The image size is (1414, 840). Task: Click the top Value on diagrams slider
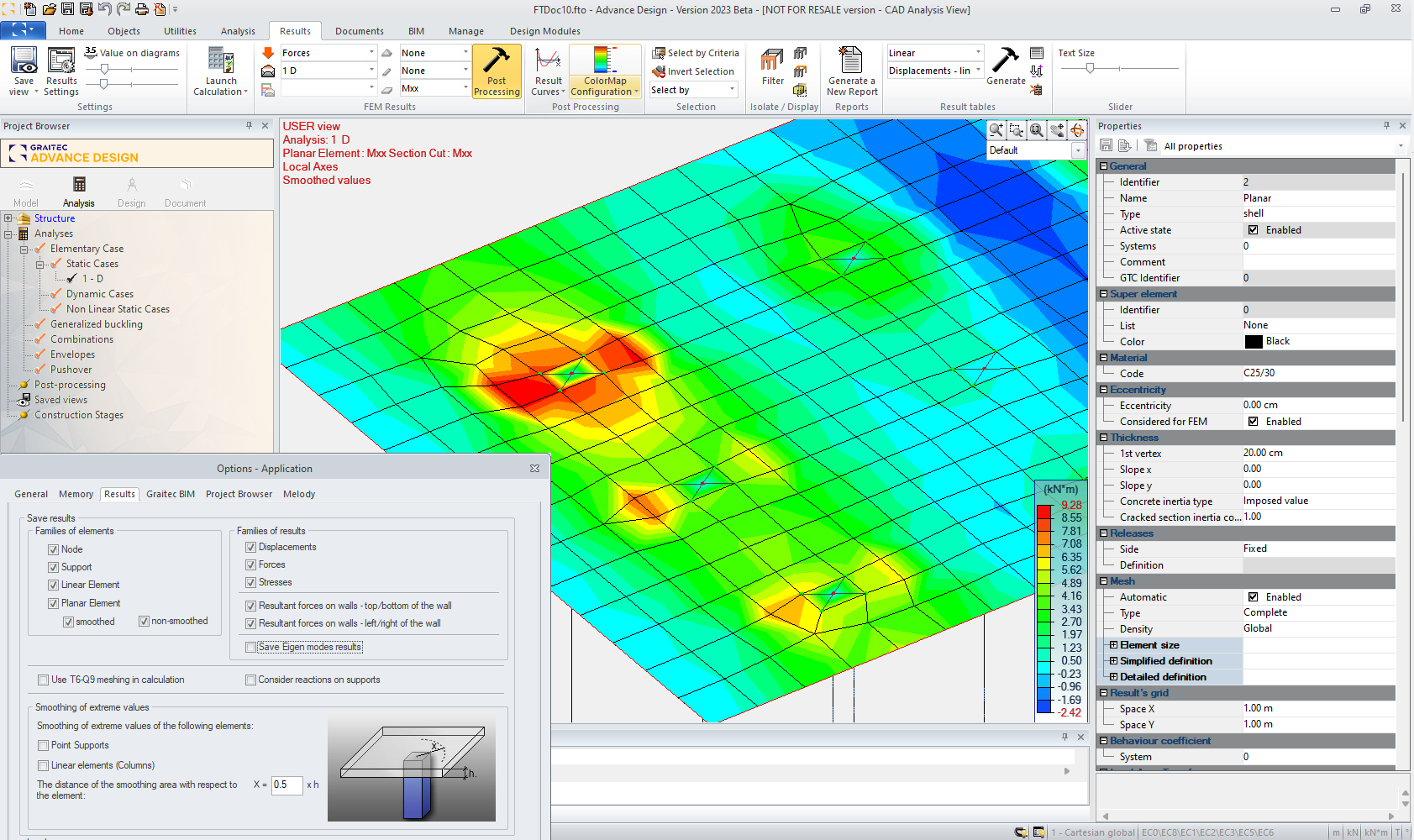104,69
